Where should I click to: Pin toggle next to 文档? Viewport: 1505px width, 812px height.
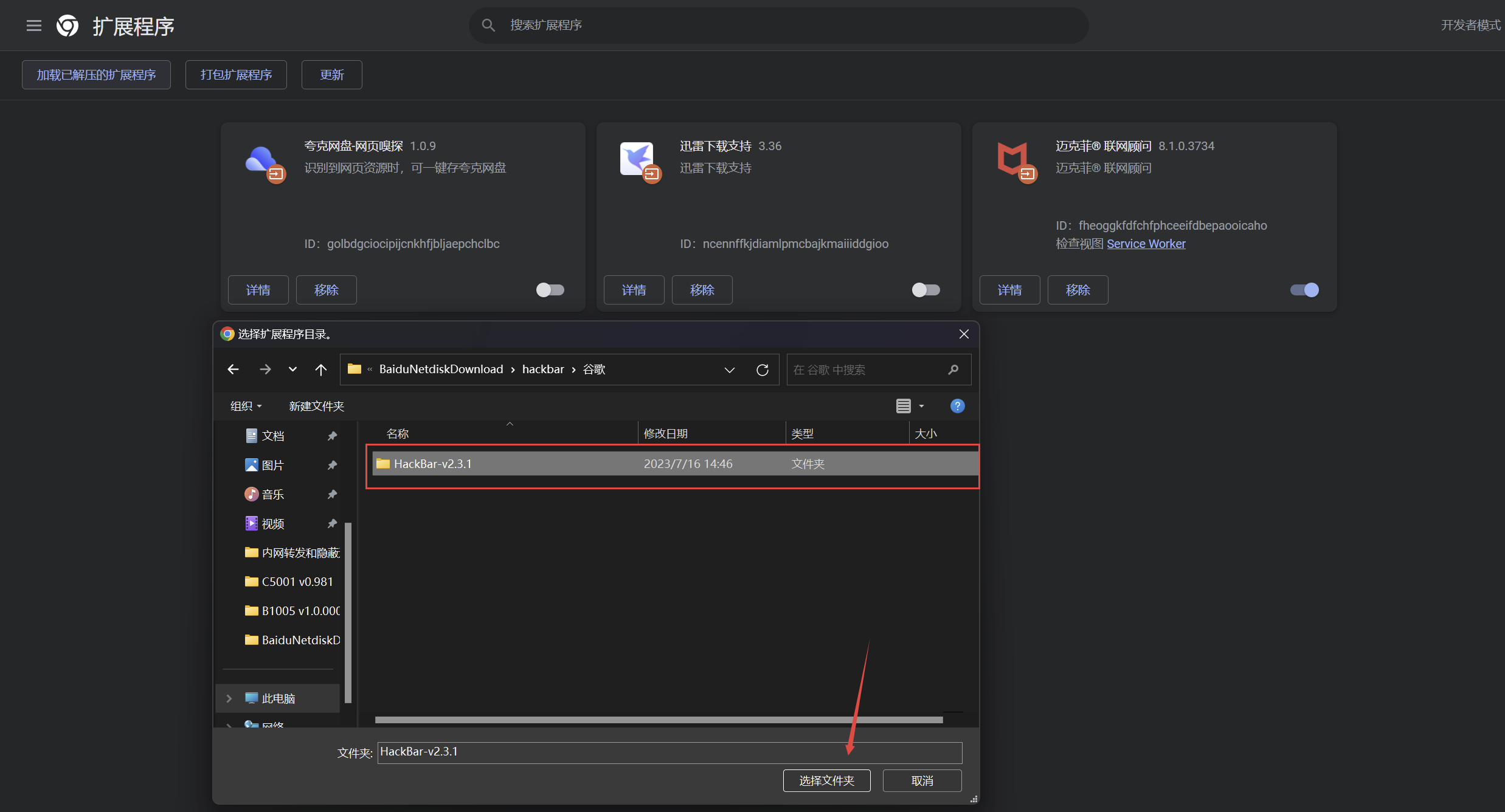[332, 436]
